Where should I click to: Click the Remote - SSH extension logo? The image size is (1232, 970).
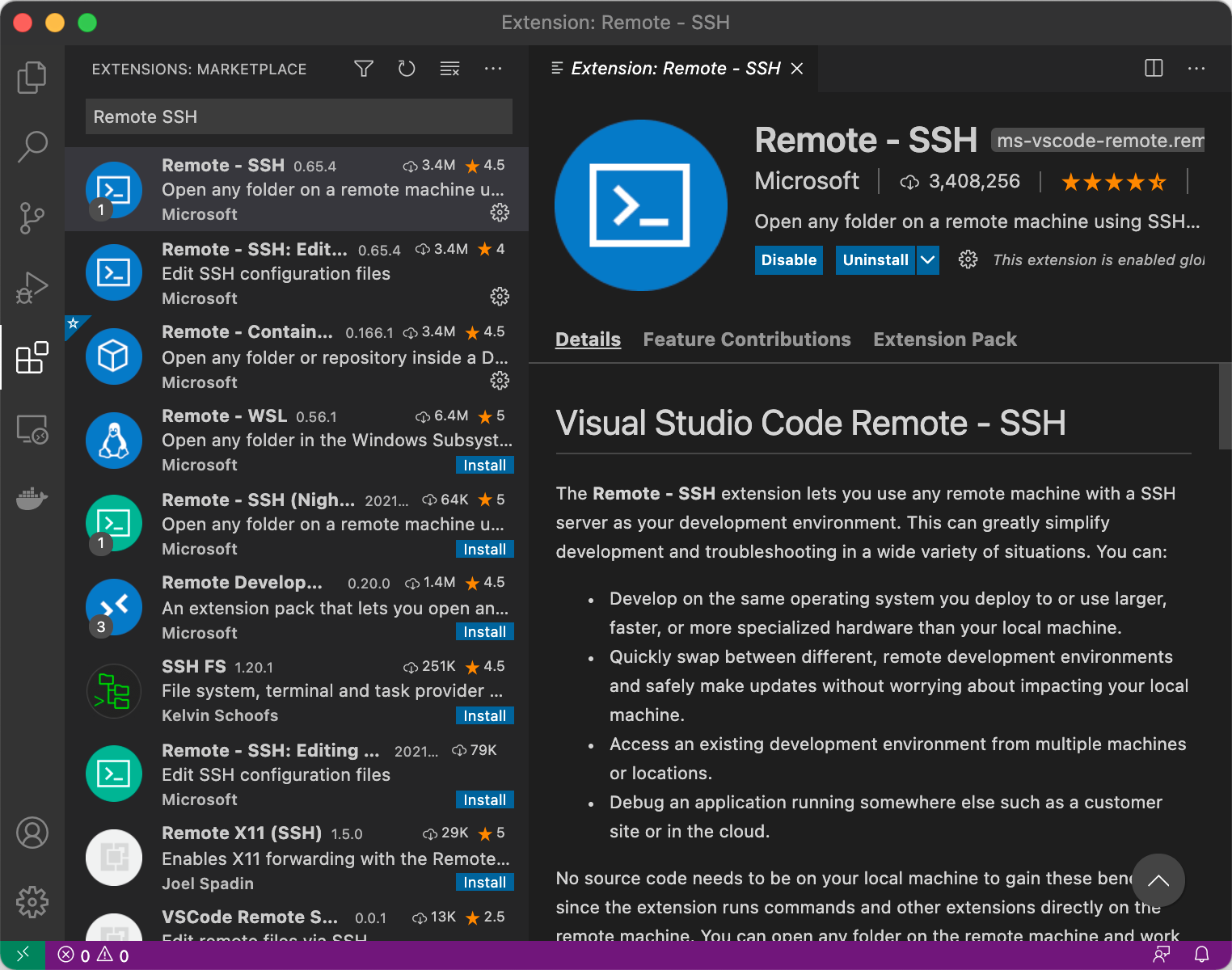click(640, 205)
